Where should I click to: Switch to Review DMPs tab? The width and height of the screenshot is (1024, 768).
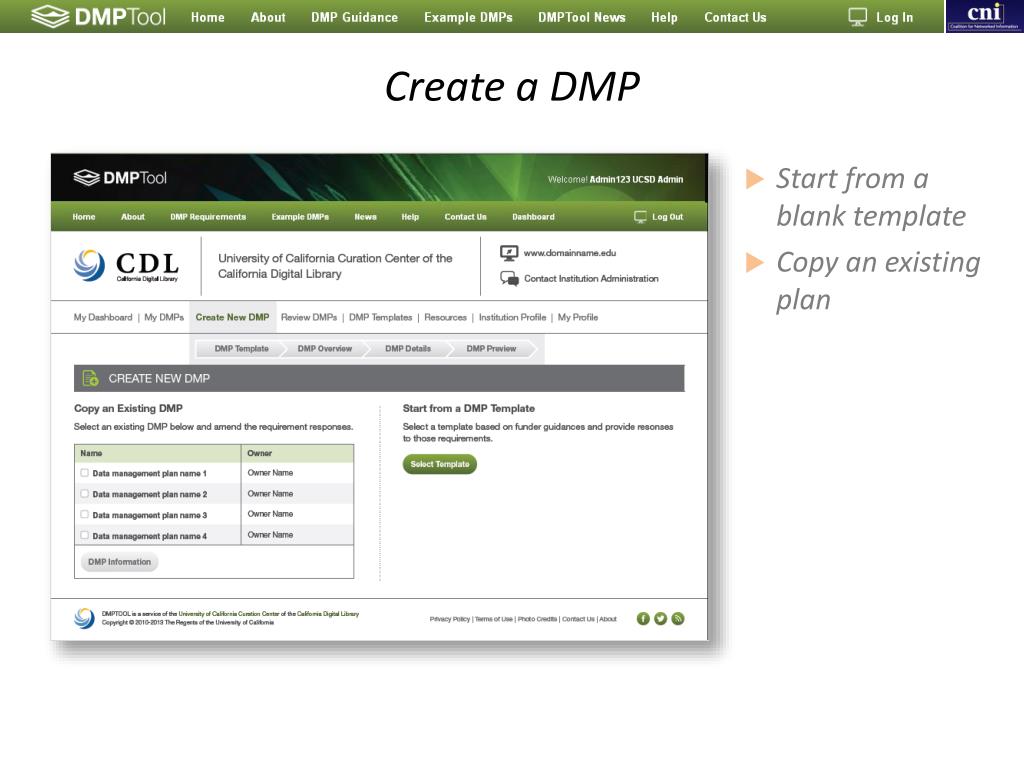point(309,317)
